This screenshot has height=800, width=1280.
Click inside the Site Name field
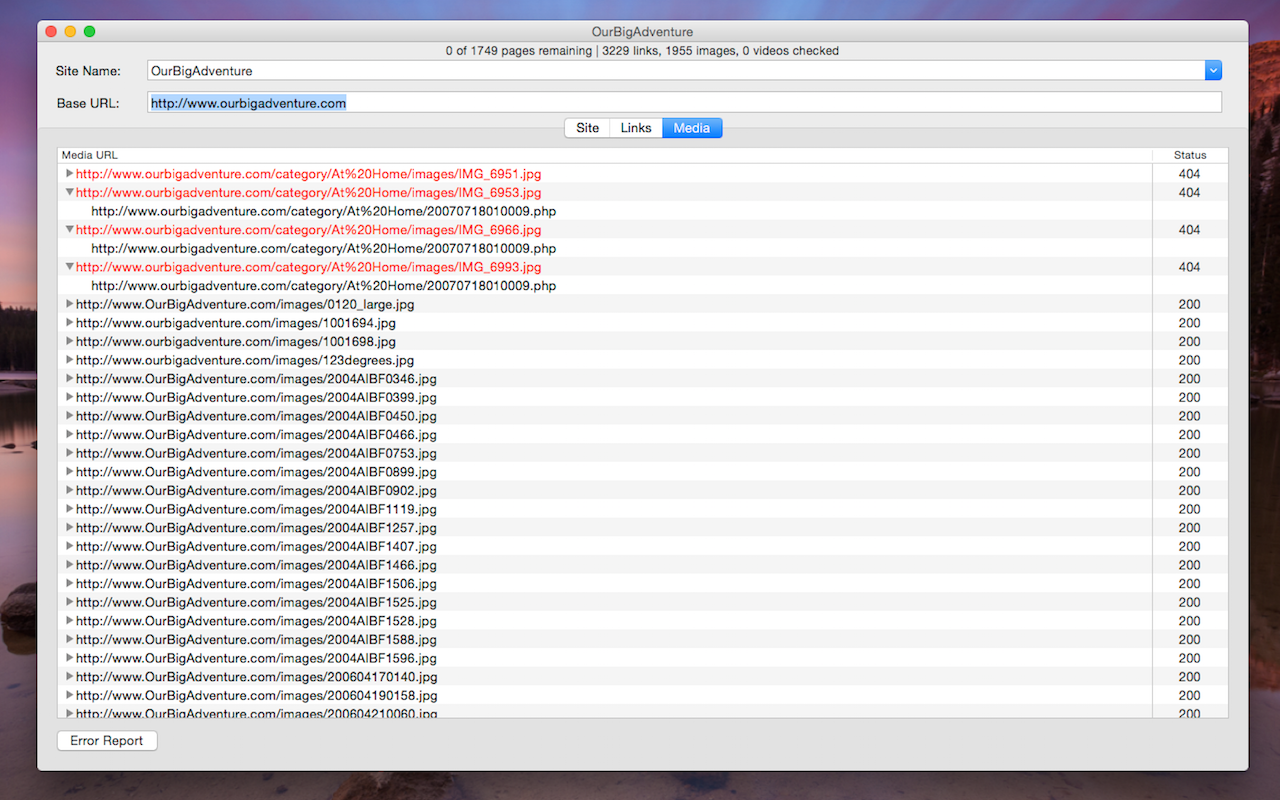[x=600, y=70]
